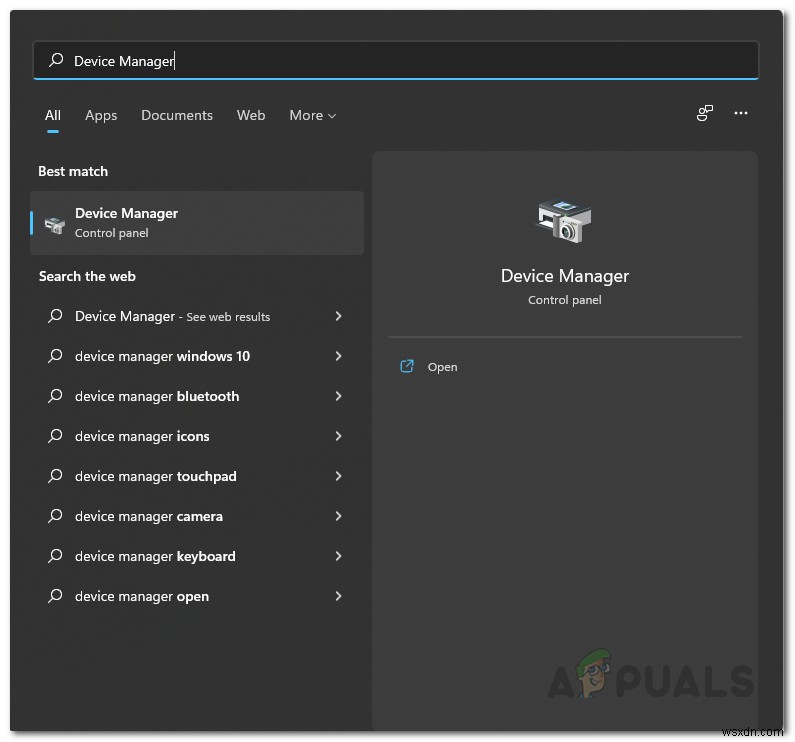
Task: Select the Device Manager Control panel best match
Action: 197,223
